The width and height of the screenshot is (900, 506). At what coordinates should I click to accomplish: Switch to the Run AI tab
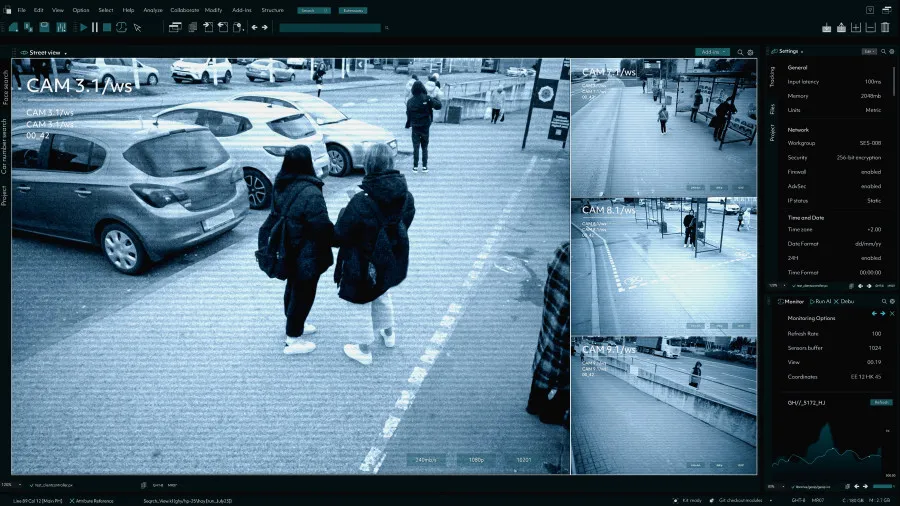pos(822,300)
